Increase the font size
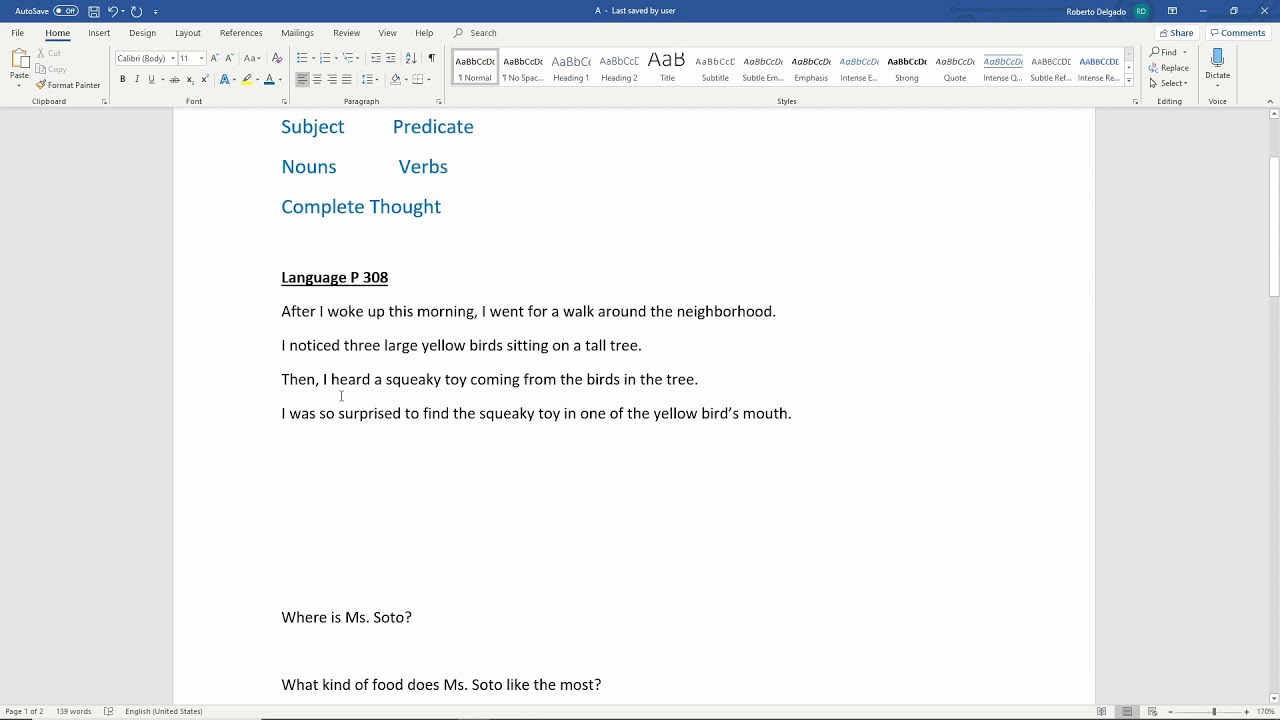Screen dimensions: 1280x720 pos(214,58)
